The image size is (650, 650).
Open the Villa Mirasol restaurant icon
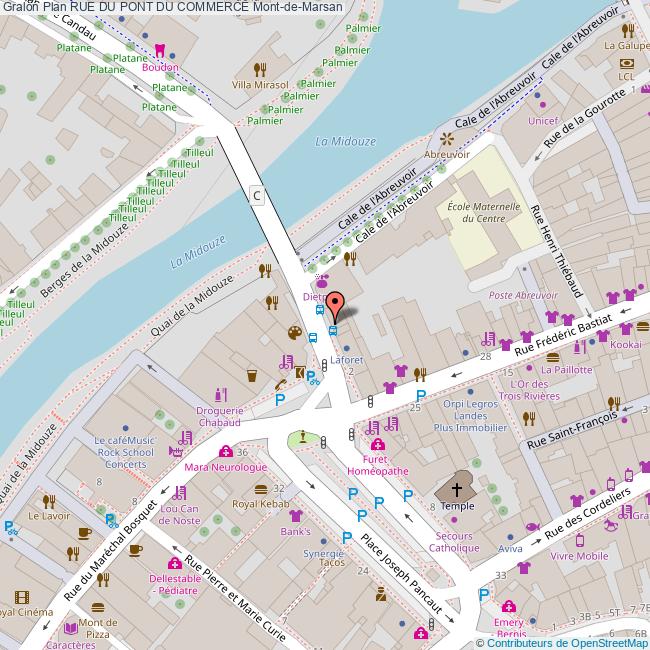pos(260,69)
